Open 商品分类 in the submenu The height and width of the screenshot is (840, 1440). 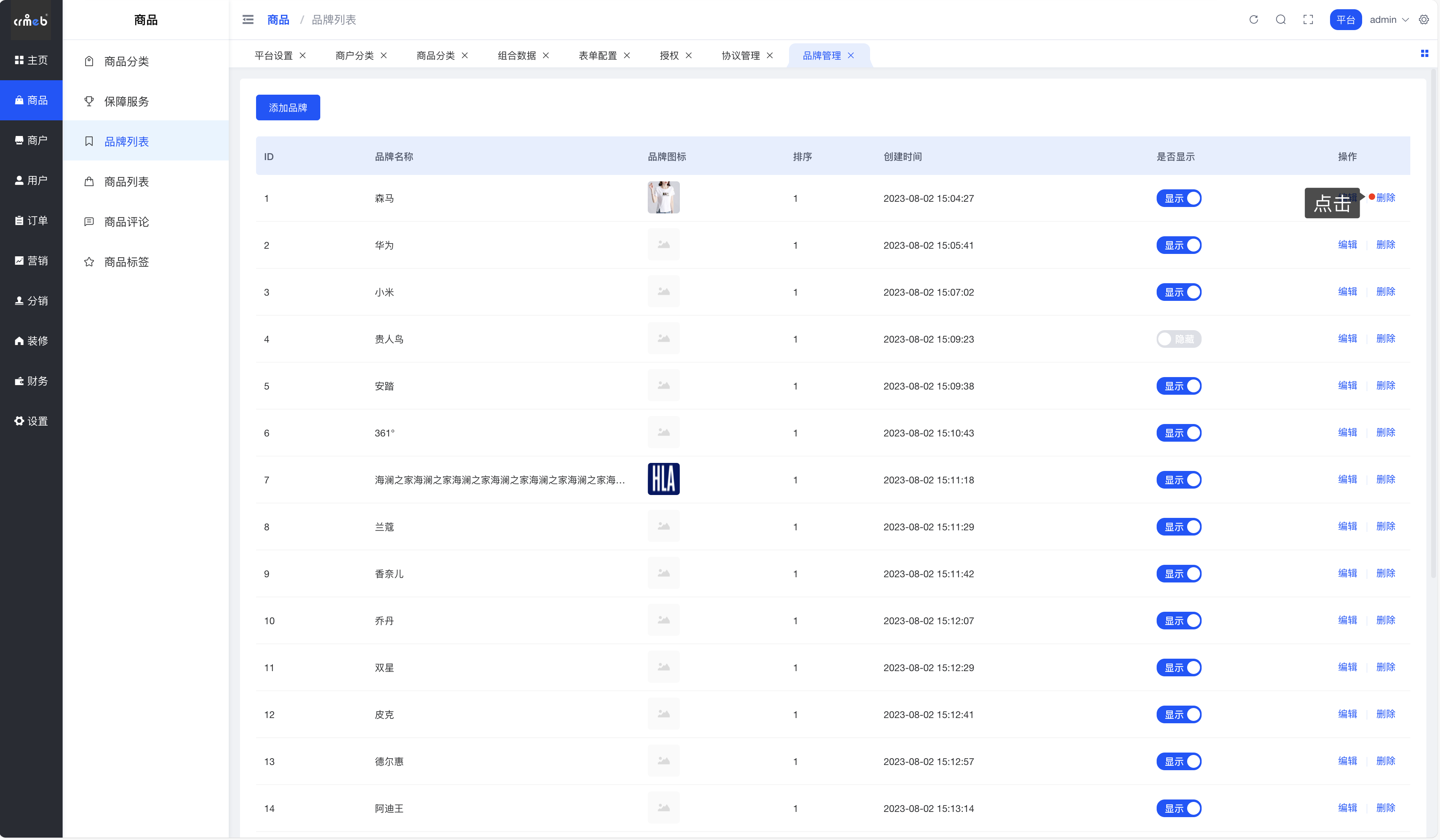tap(126, 61)
